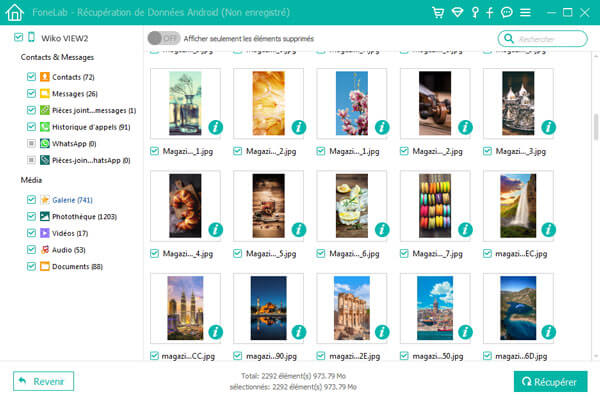Uncheck the Contacts (72) checkbox

point(31,77)
